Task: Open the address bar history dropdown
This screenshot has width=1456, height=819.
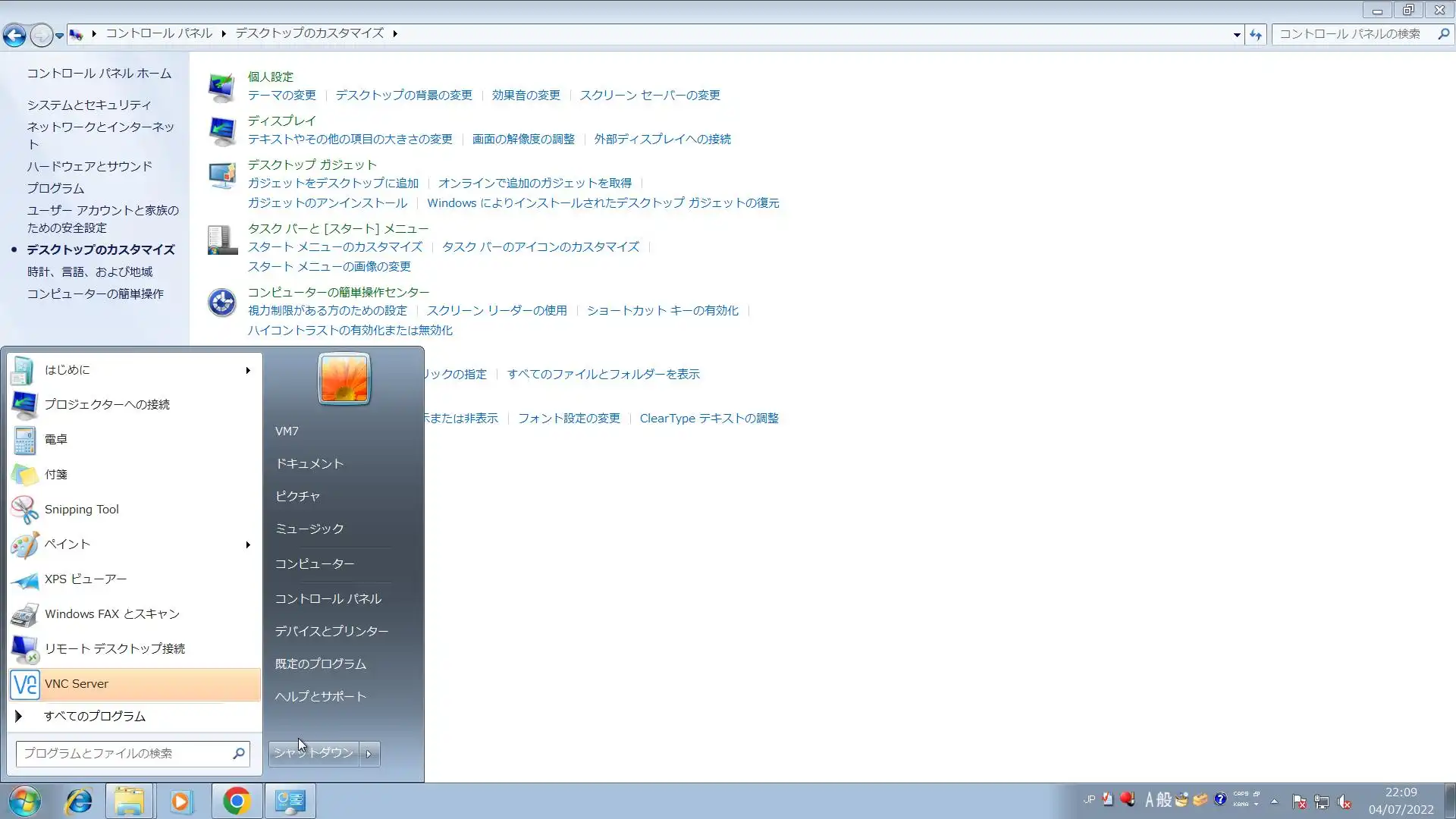Action: coord(1237,34)
